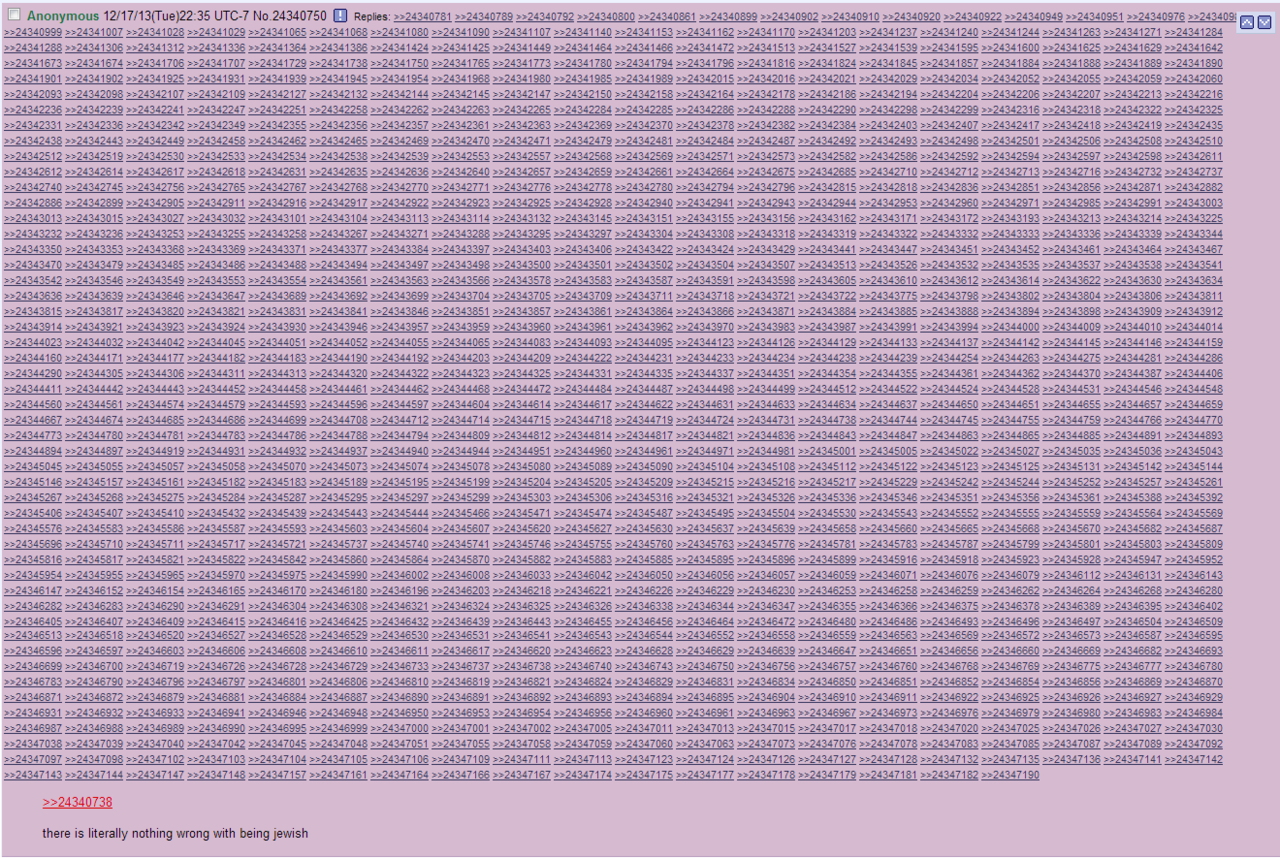
Task: Follow reply link >>24346929
Action: point(1193,698)
